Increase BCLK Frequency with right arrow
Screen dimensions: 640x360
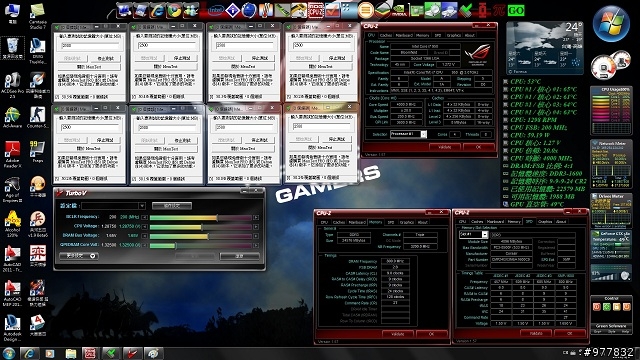(x=256, y=218)
